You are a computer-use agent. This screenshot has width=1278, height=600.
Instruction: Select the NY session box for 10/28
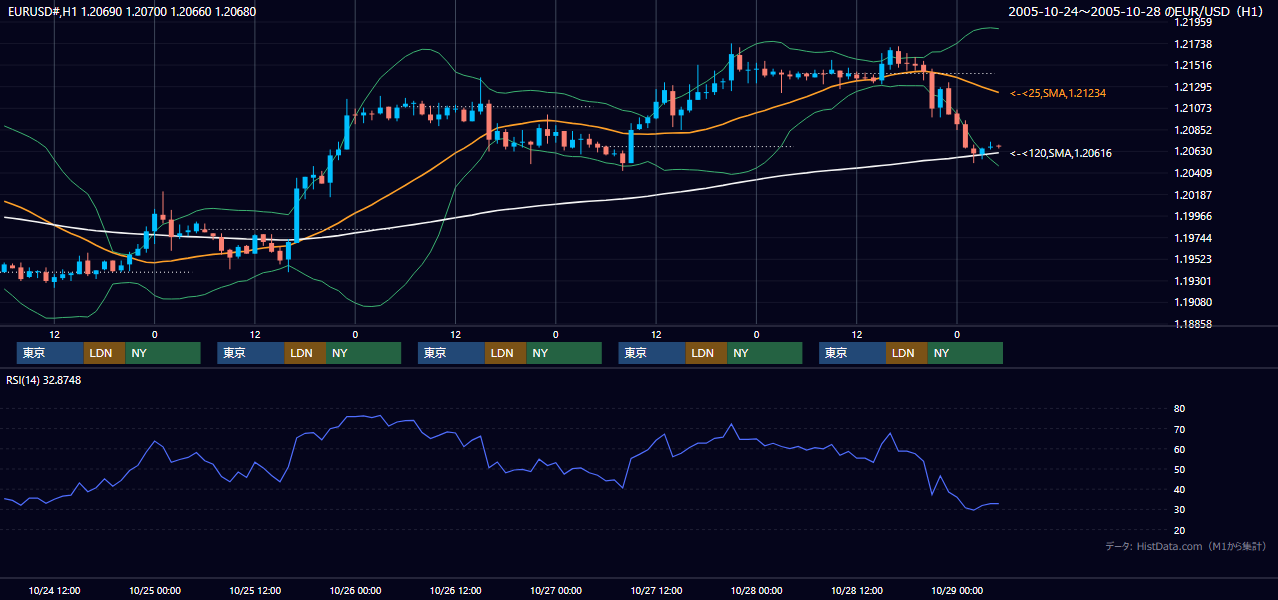965,353
